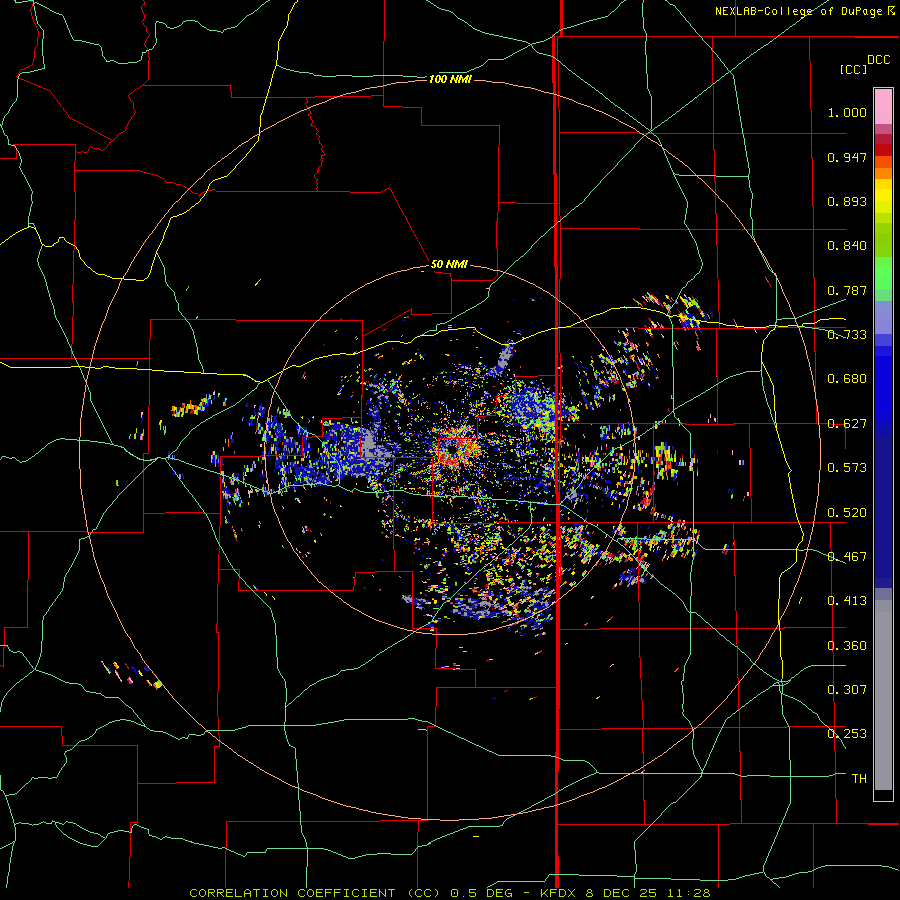
Task: Click the 0.520 legend value
Action: [x=847, y=512]
